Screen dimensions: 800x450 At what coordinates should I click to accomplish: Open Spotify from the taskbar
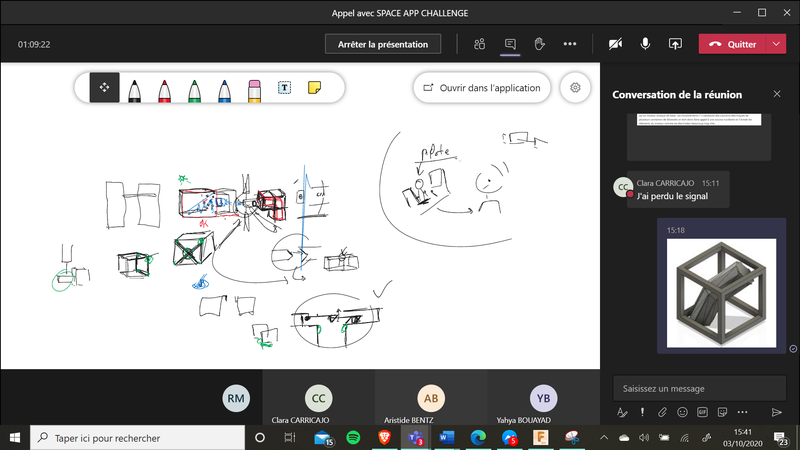tap(353, 438)
